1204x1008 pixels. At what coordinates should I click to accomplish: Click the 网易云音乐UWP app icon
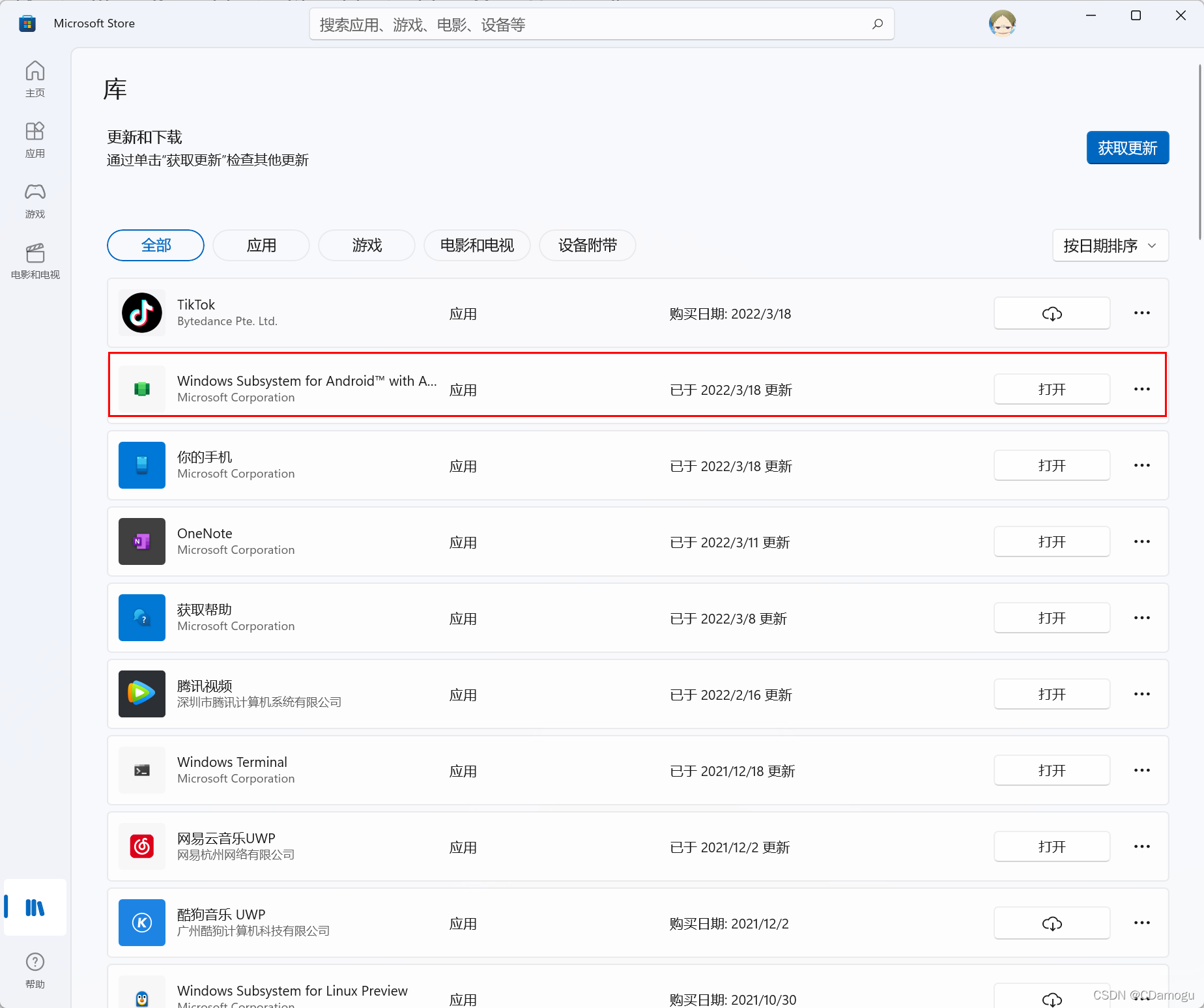(142, 846)
